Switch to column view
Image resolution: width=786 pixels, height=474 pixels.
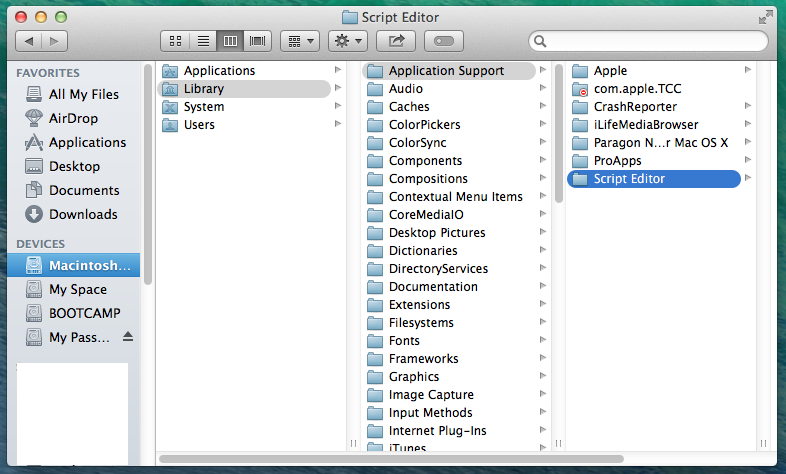(230, 41)
